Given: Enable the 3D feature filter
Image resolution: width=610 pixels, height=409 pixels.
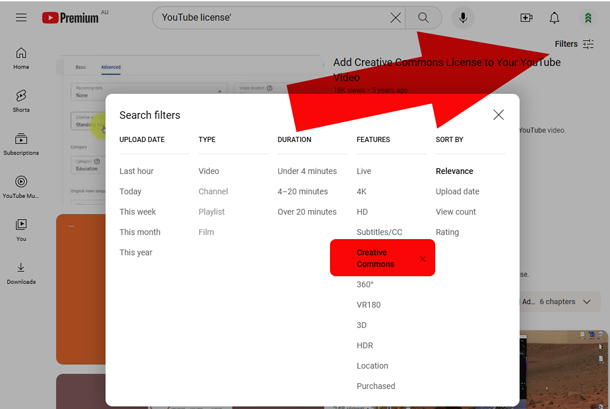Looking at the screenshot, I should click(361, 325).
